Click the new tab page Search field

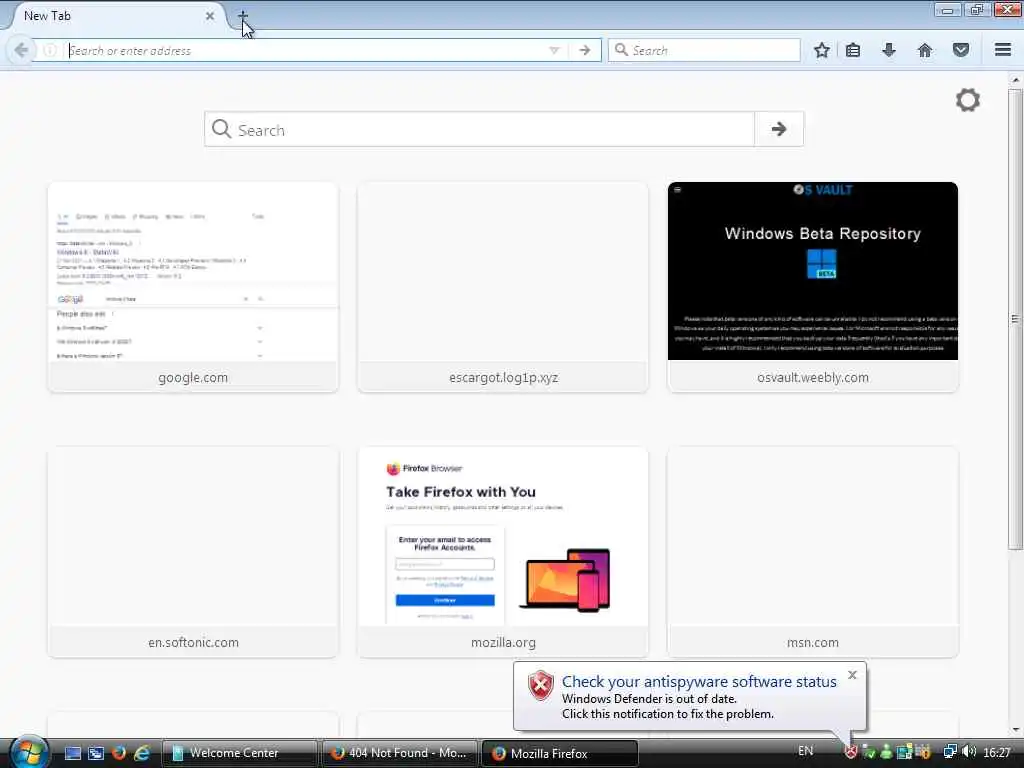tap(480, 129)
